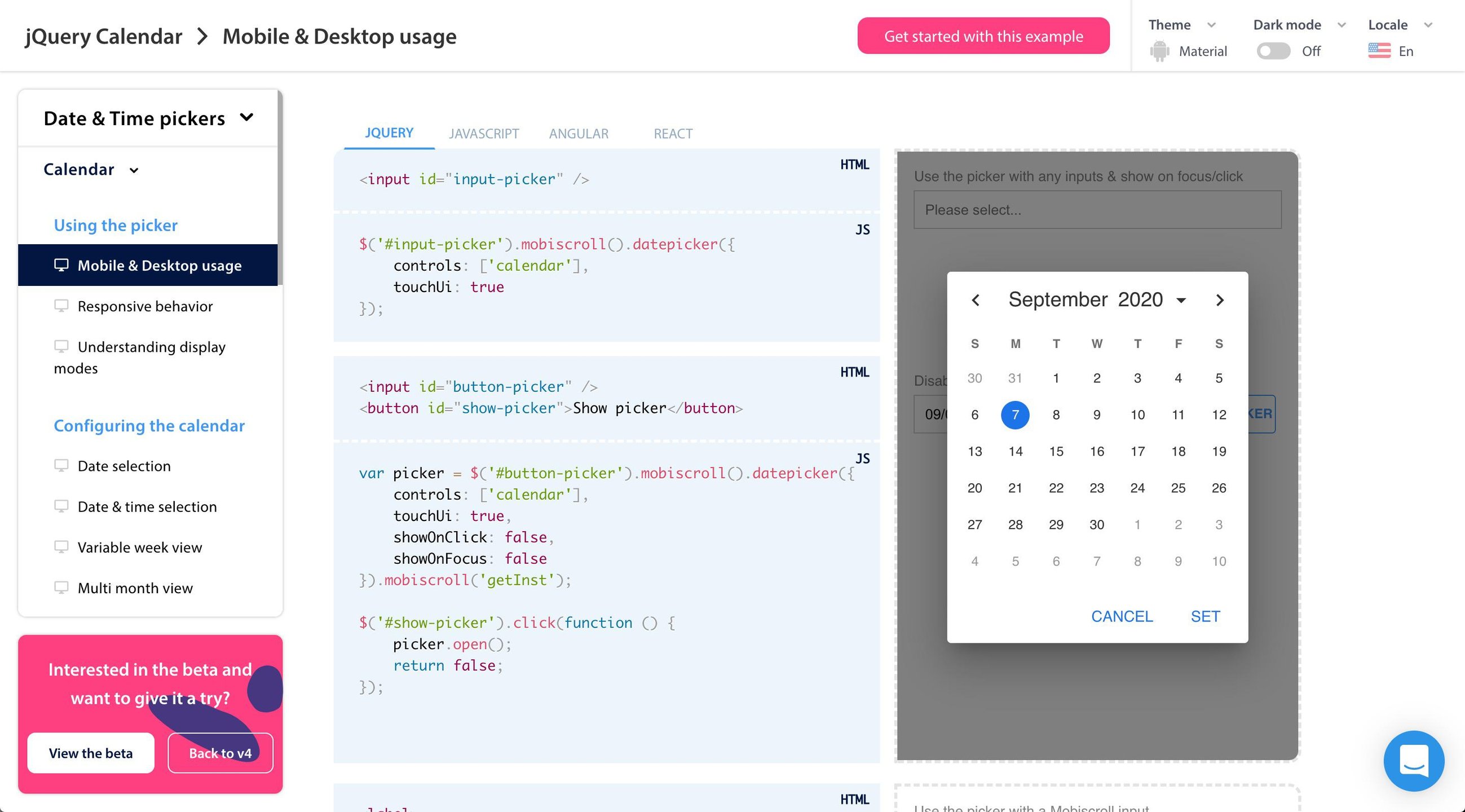1465x812 pixels.
Task: Go to next month in calendar
Action: tap(1219, 299)
